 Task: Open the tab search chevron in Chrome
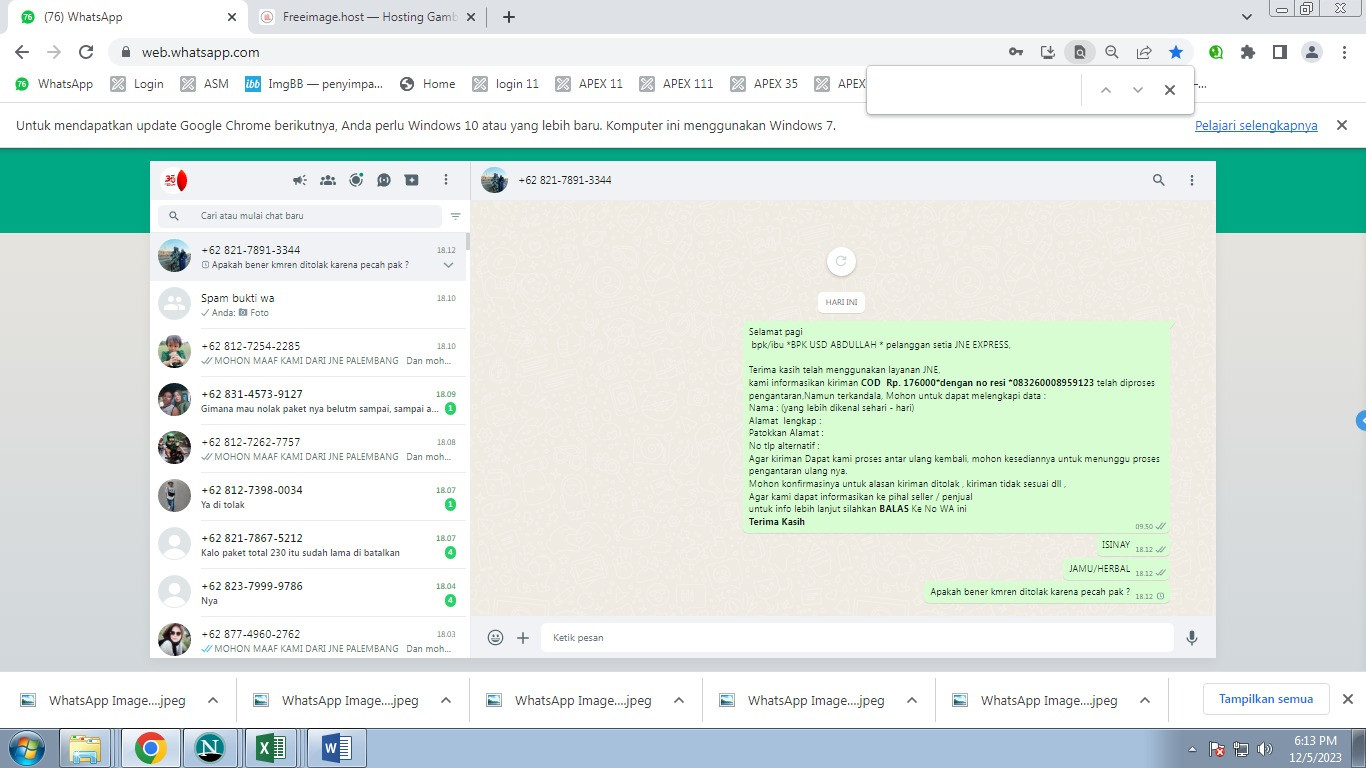click(1247, 17)
